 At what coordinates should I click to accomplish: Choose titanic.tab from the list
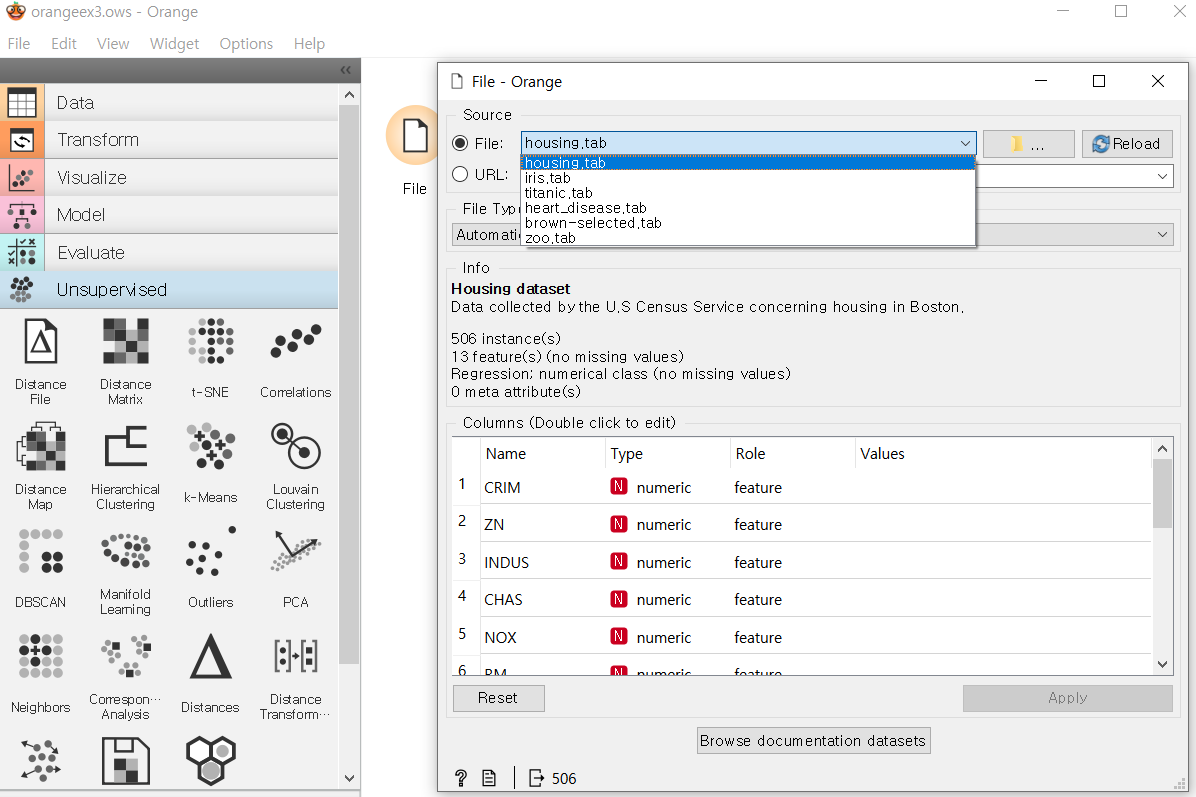(x=748, y=193)
